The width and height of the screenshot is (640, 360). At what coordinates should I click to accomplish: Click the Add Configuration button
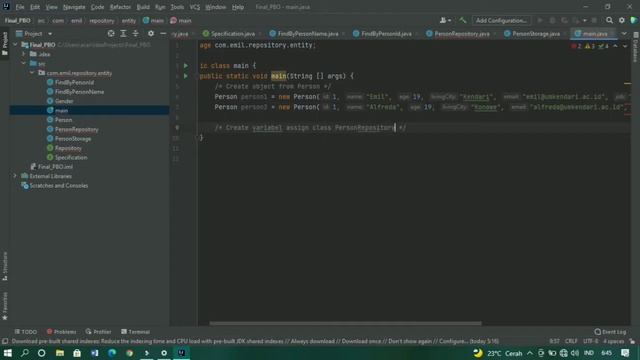(x=501, y=20)
